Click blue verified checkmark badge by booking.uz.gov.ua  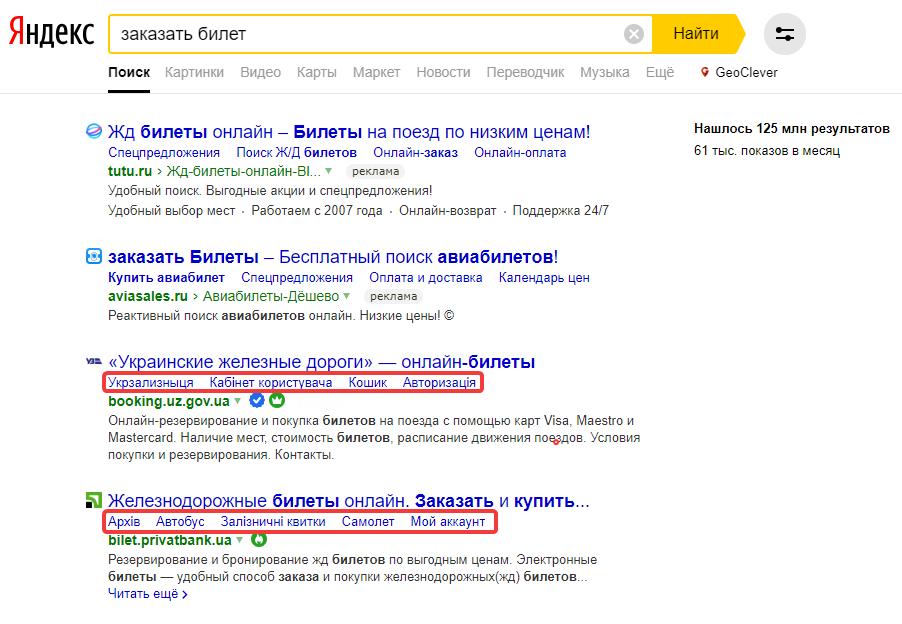pyautogui.click(x=256, y=401)
